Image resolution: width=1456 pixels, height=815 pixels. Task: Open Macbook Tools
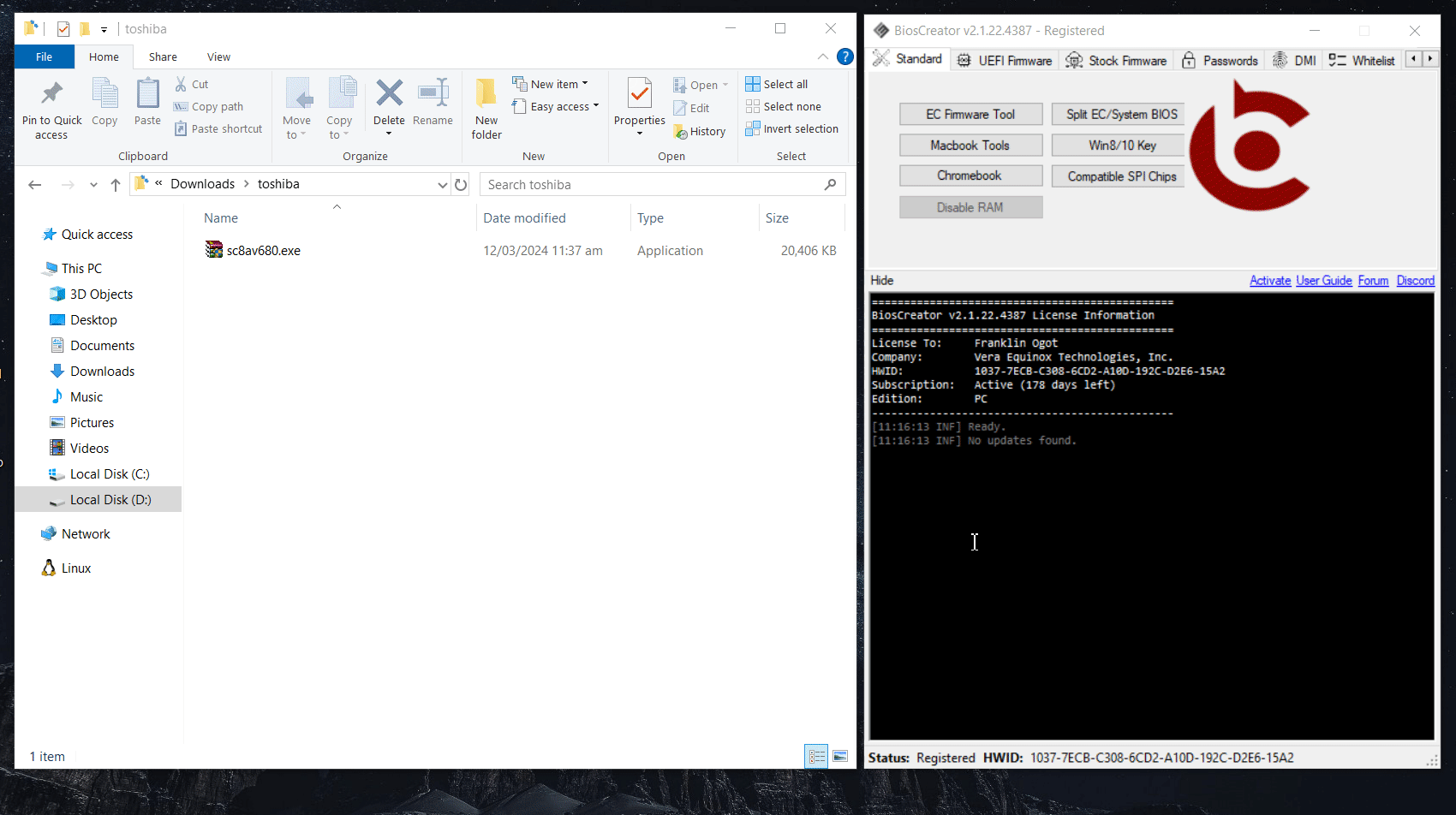pyautogui.click(x=970, y=145)
